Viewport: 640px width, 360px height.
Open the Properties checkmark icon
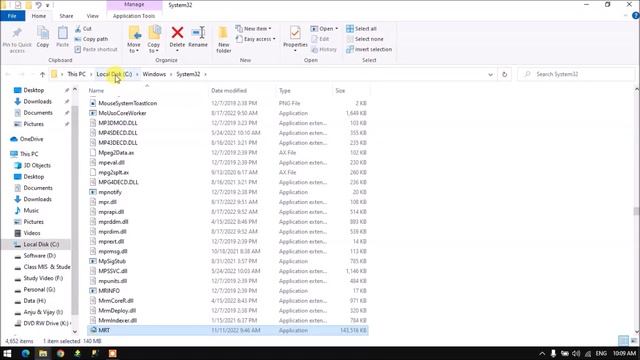coord(295,33)
